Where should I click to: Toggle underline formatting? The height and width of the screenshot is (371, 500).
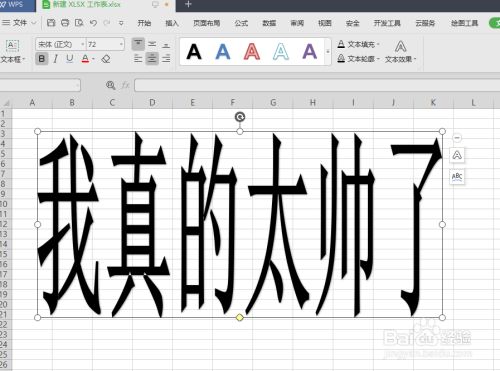[70, 59]
